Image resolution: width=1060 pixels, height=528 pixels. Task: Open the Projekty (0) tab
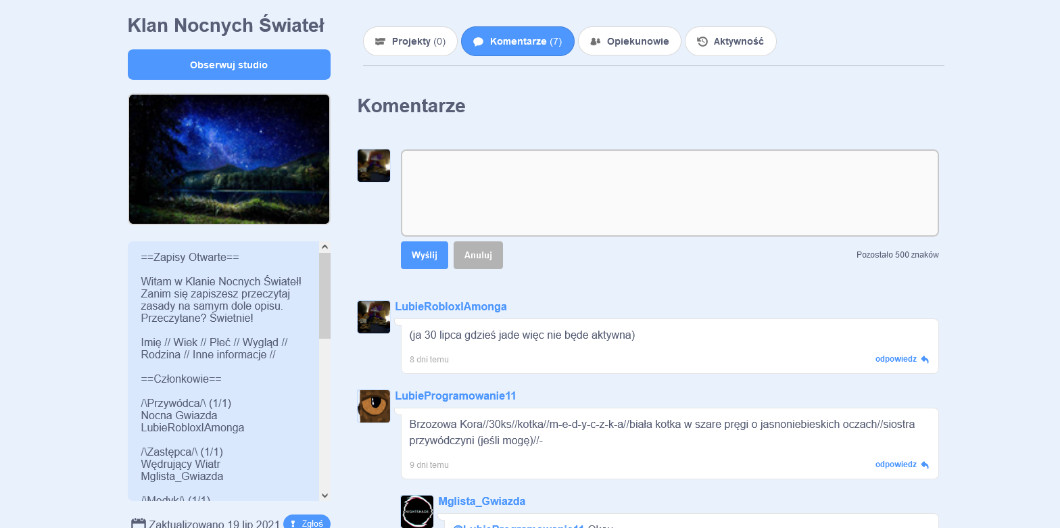(x=410, y=41)
